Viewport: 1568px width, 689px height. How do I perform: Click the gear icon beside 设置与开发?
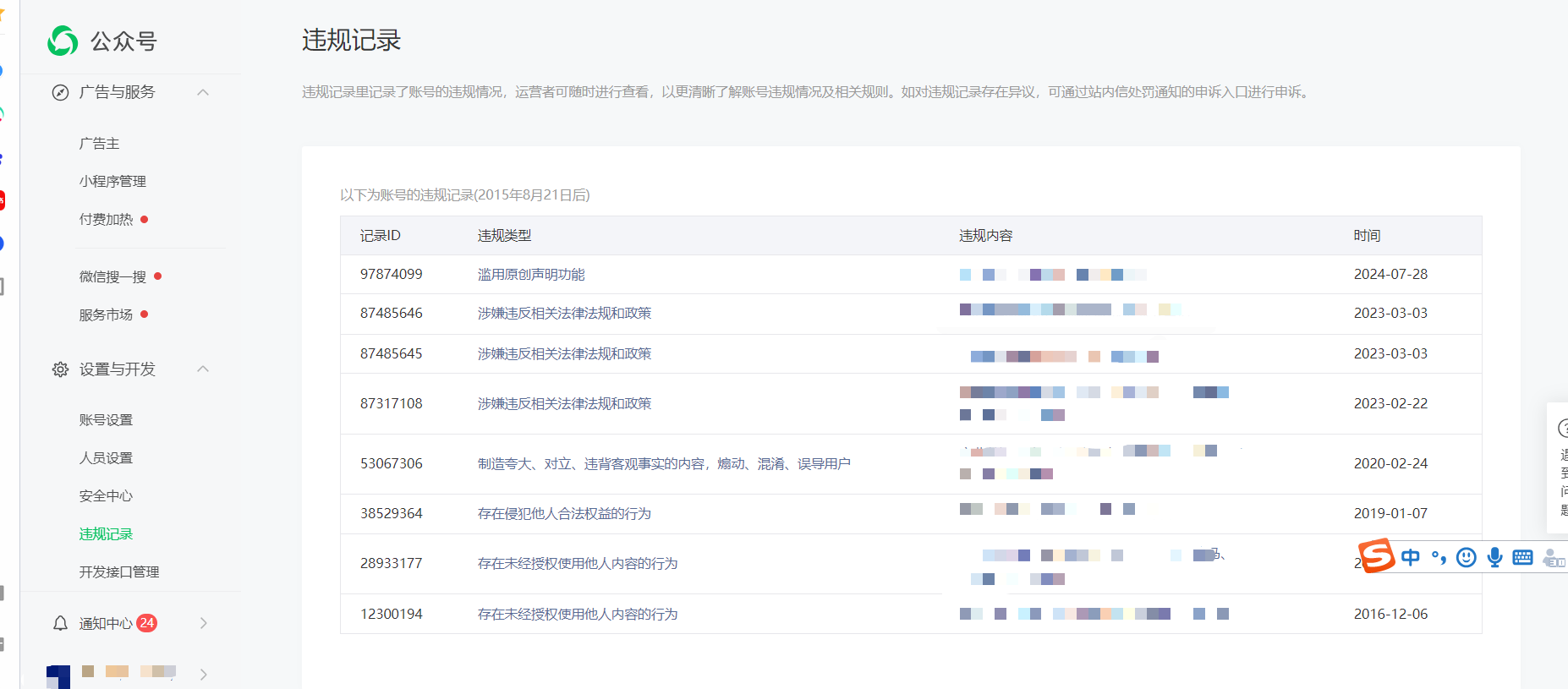60,369
